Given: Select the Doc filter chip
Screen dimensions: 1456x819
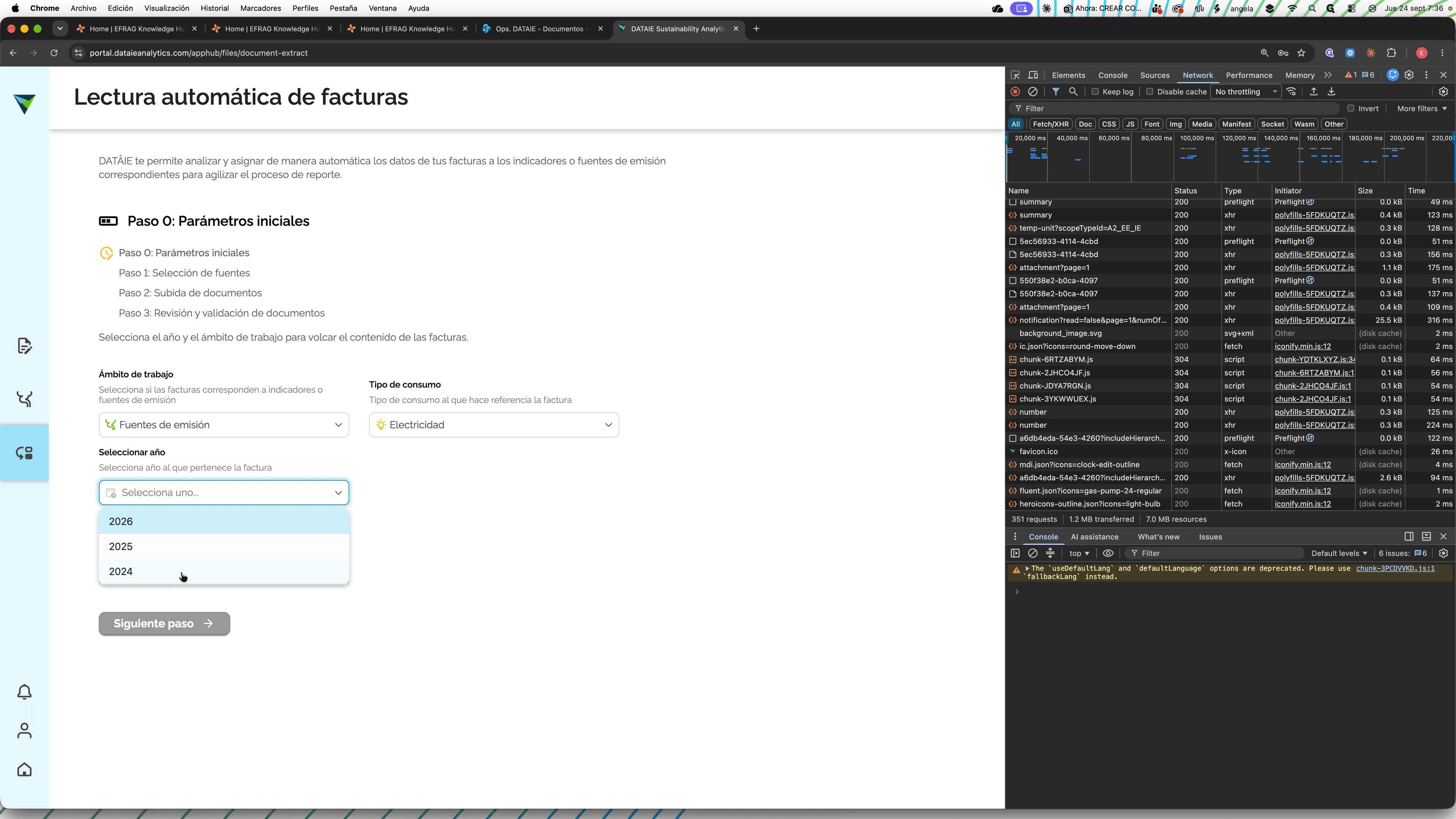Looking at the screenshot, I should (1085, 124).
